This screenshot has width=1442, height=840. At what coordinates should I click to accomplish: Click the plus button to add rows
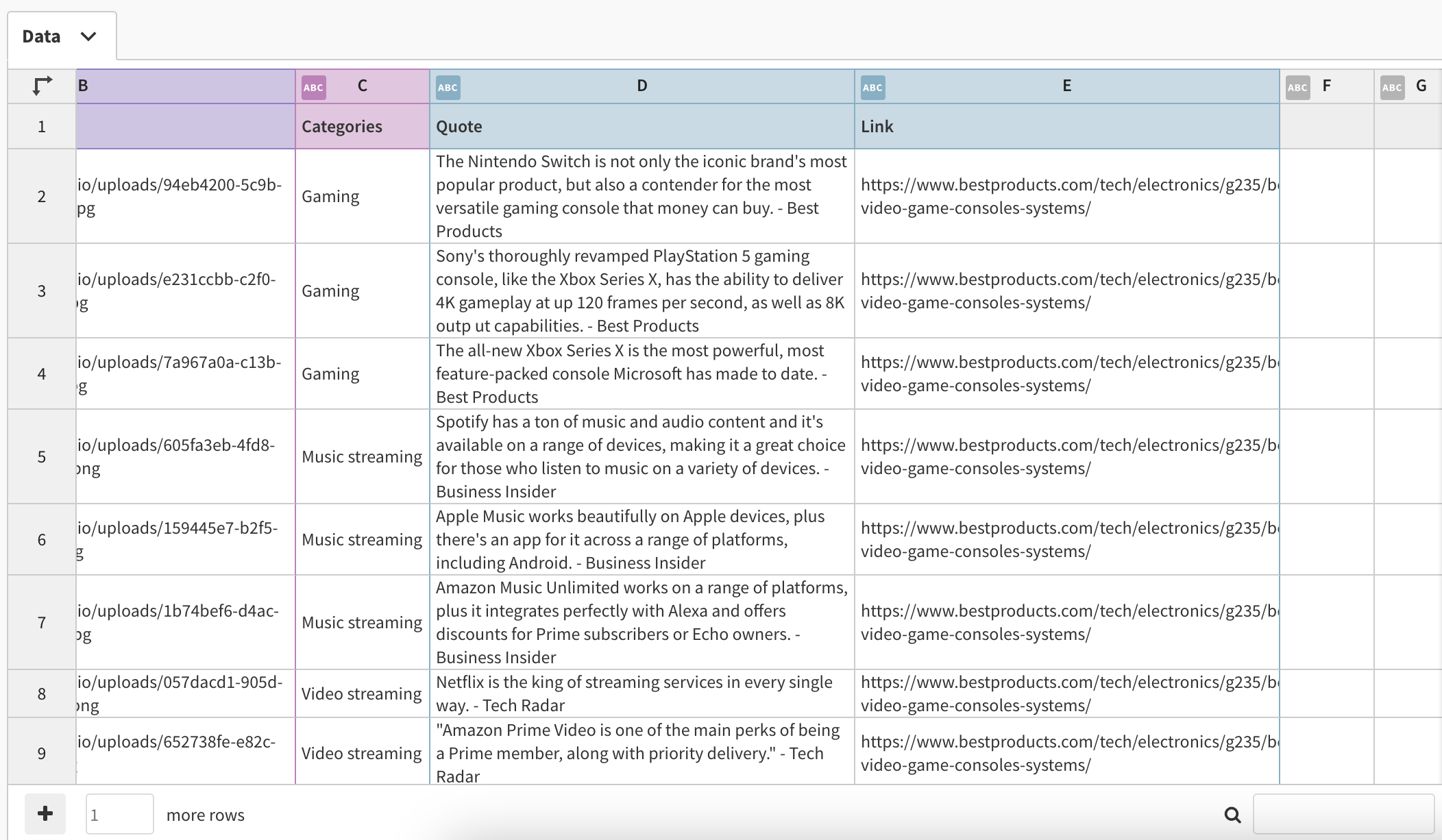coord(45,814)
